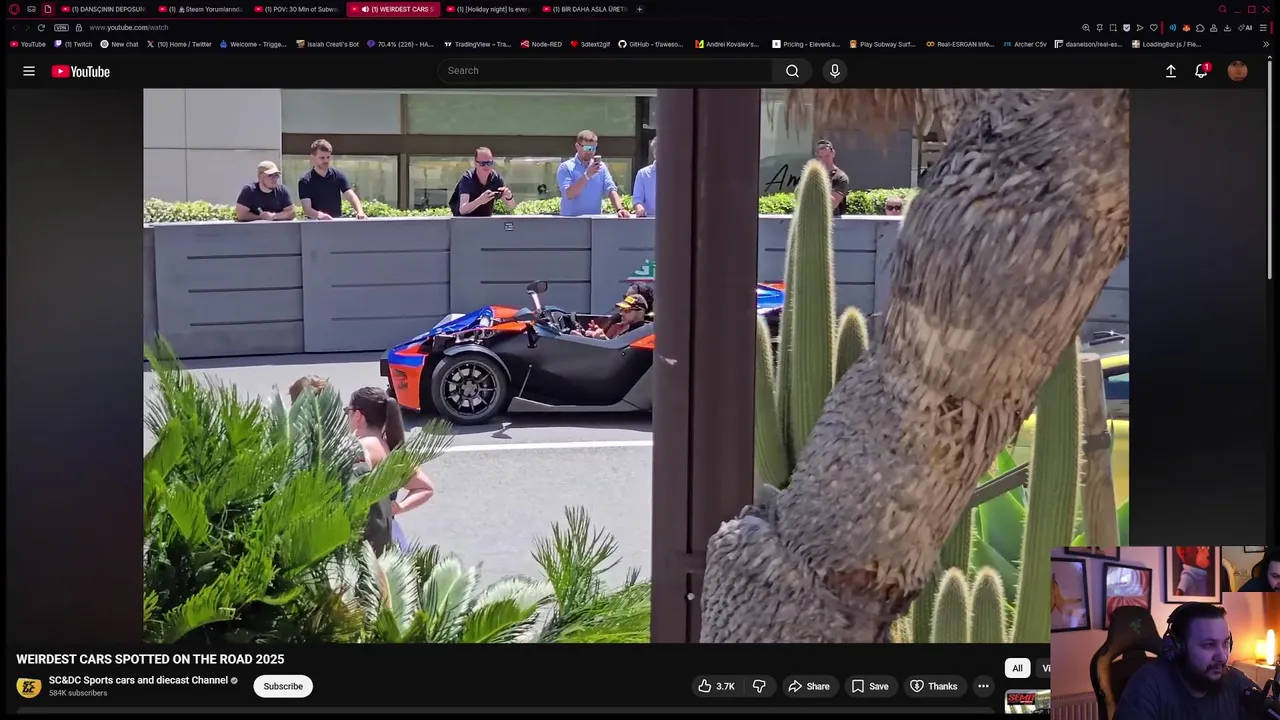Image resolution: width=1280 pixels, height=720 pixels.
Task: Toggle the VPN badge in address bar
Action: click(61, 27)
